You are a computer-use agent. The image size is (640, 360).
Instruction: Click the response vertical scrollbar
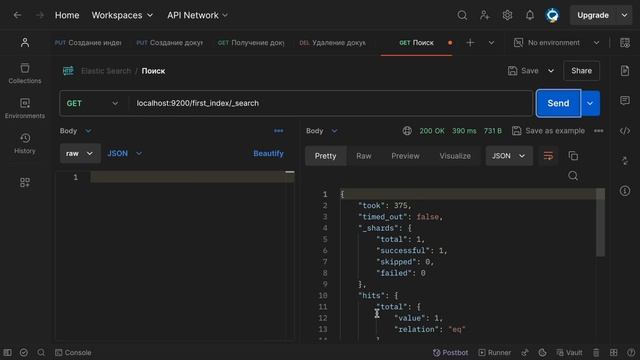coord(600,222)
